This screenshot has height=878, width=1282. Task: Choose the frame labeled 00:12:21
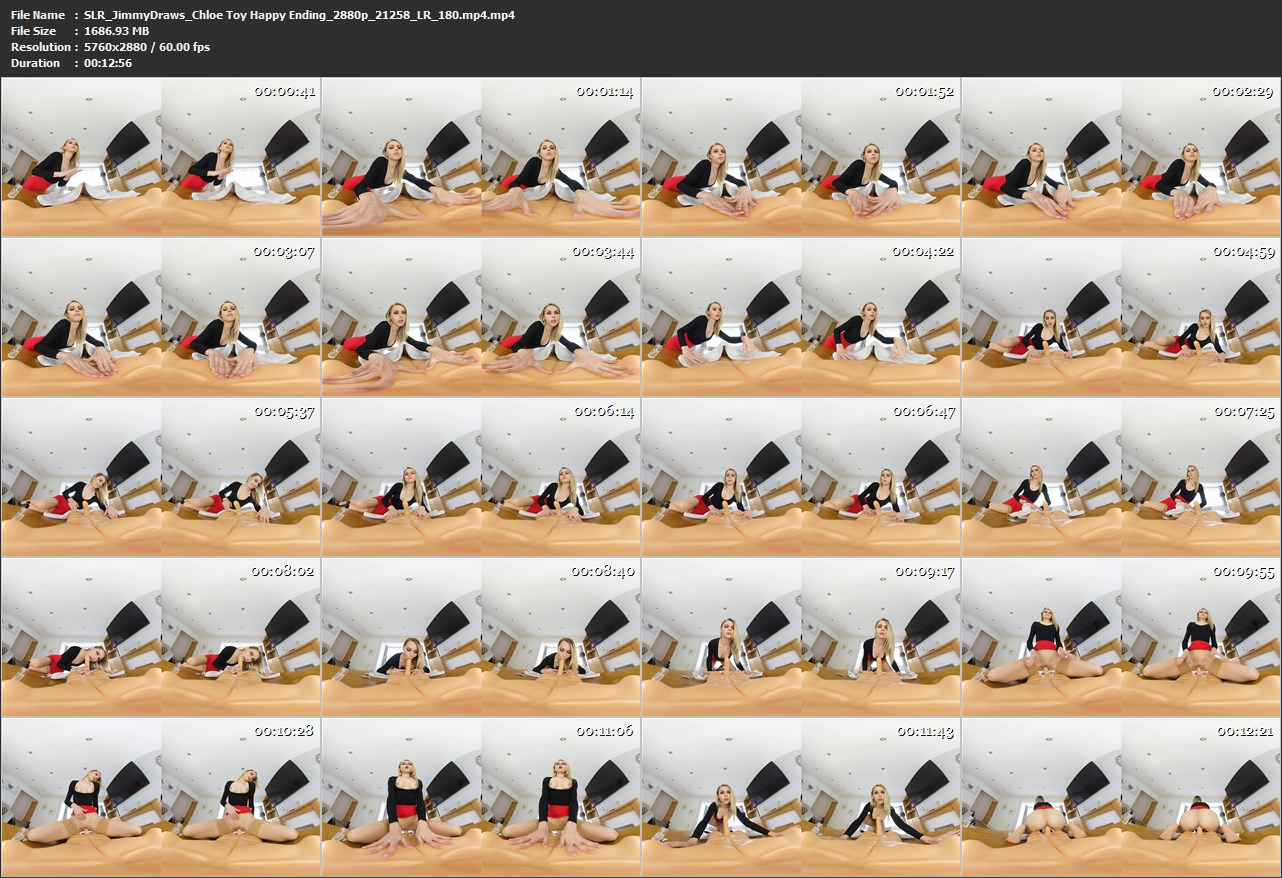tap(1121, 797)
